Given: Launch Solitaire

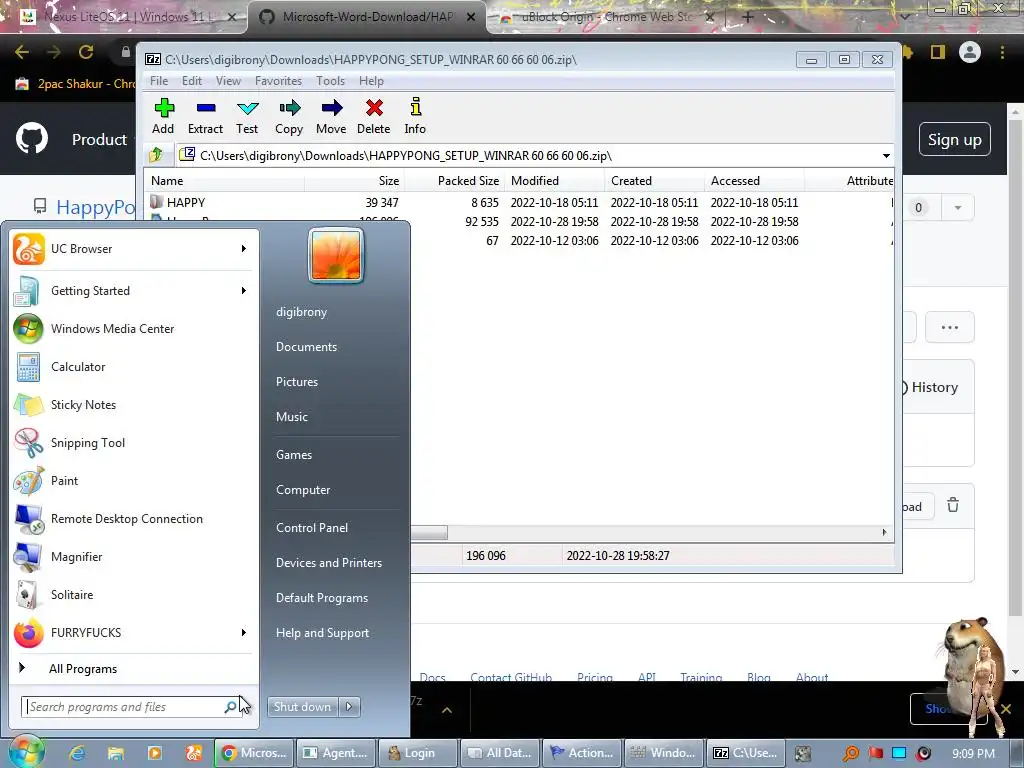Looking at the screenshot, I should pyautogui.click(x=132, y=595).
